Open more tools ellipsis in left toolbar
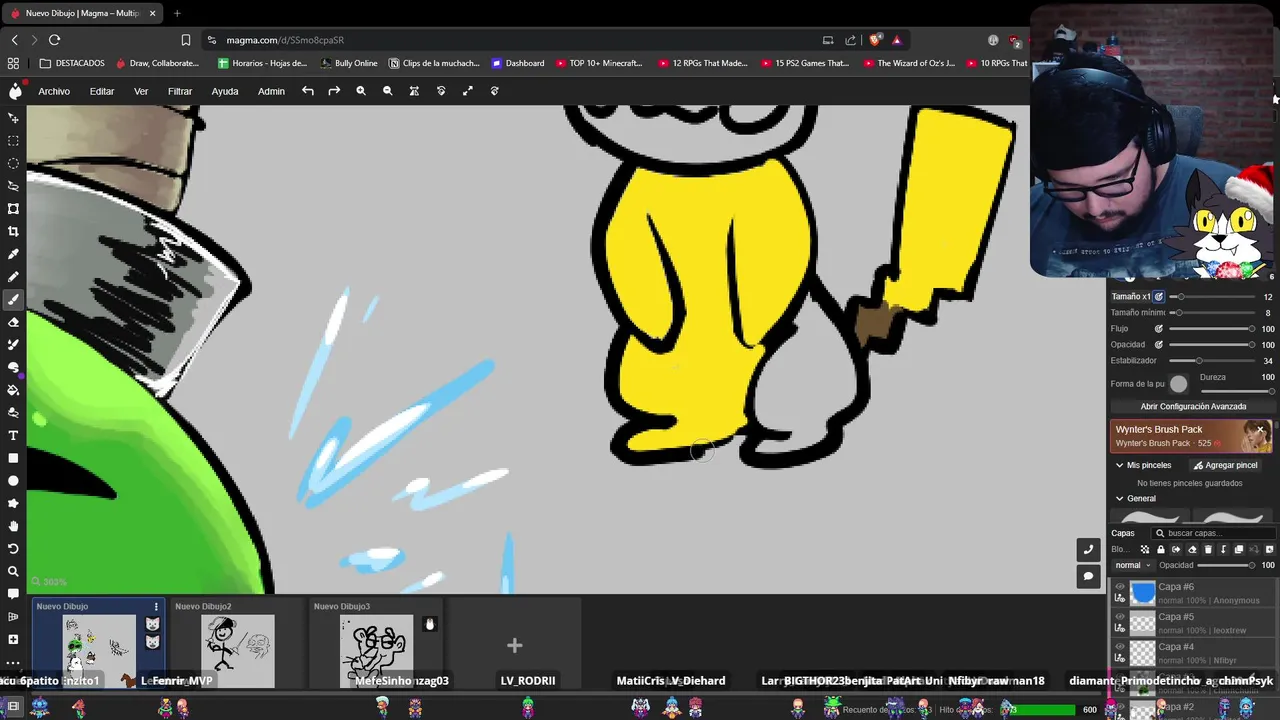Image resolution: width=1280 pixels, height=720 pixels. [x=13, y=662]
